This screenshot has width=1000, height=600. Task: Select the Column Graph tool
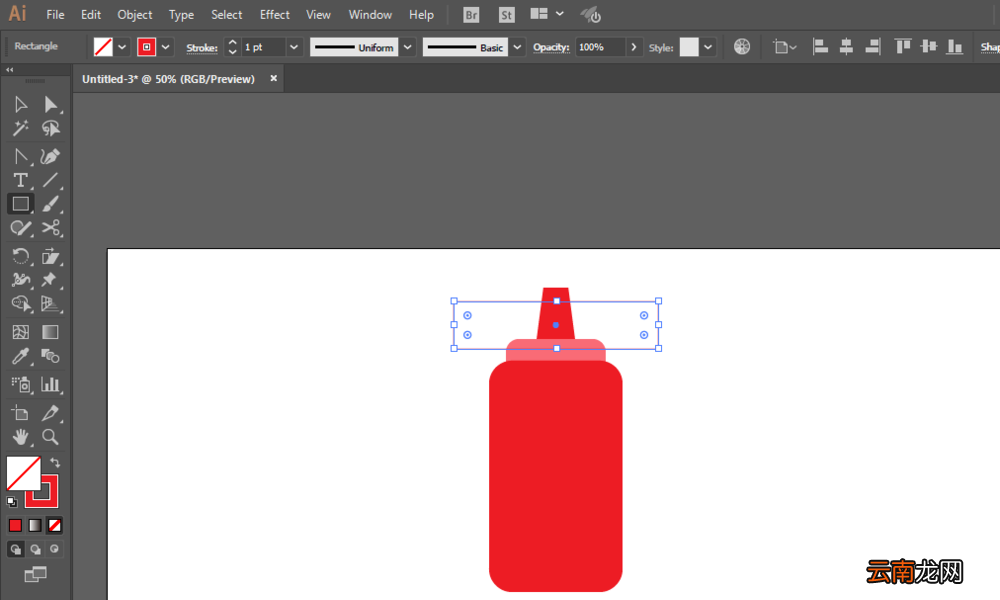pos(50,384)
